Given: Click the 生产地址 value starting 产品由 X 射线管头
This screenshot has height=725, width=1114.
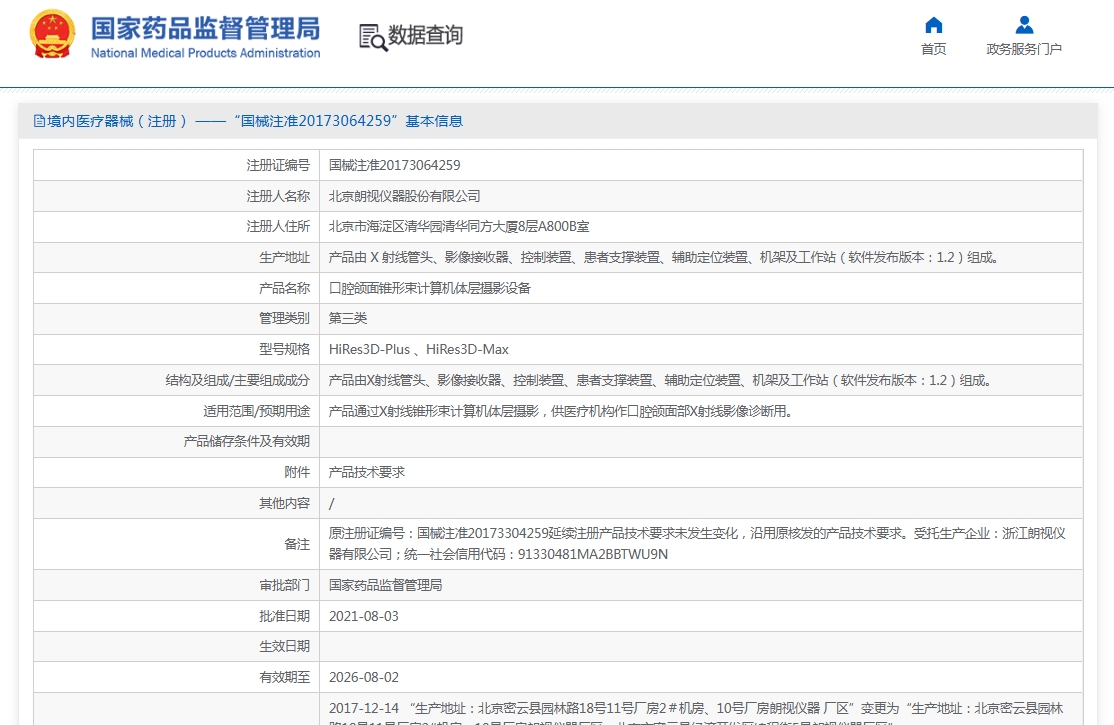Looking at the screenshot, I should pos(664,257).
